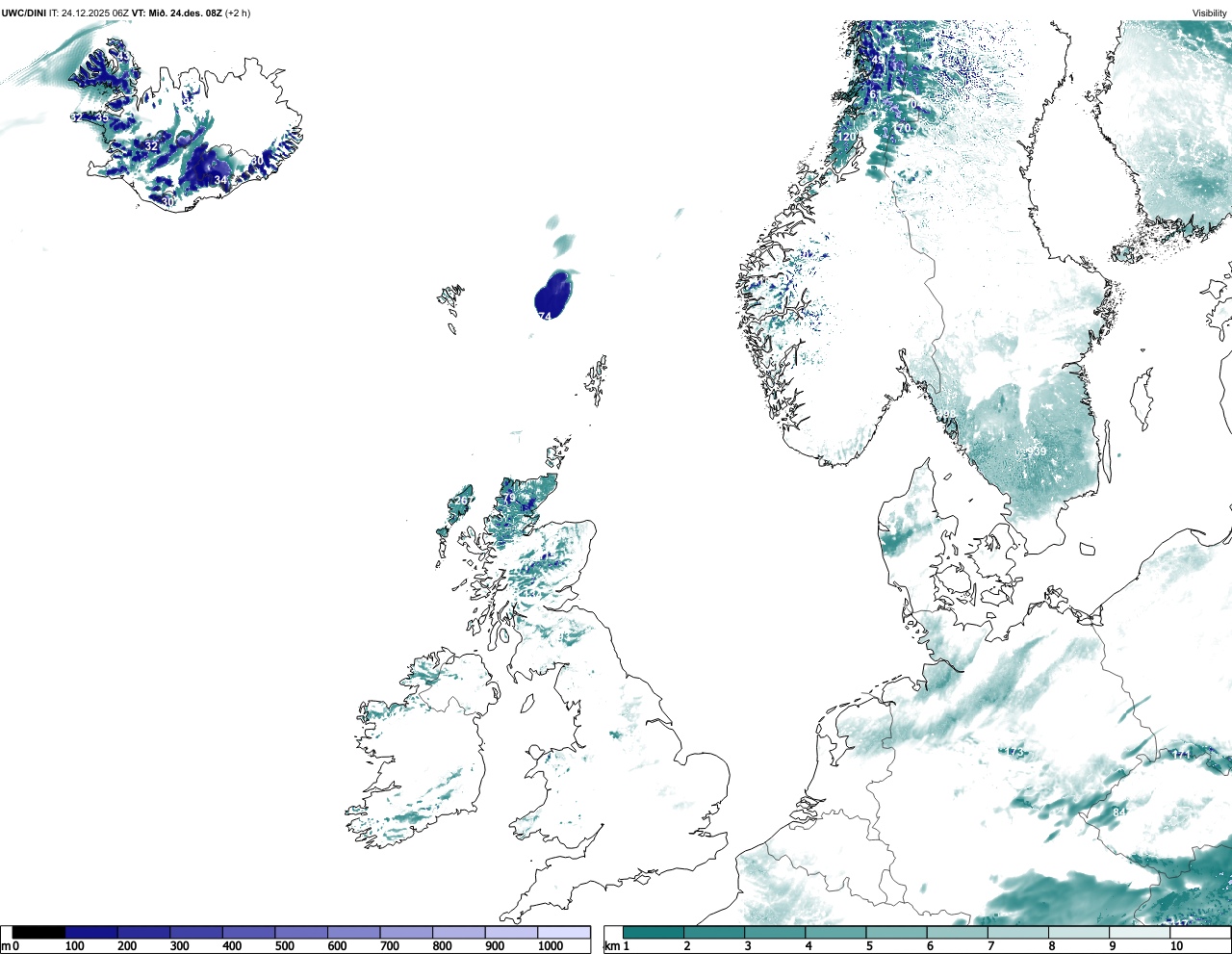Click the '120' value on the Norwegian coast
The width and height of the screenshot is (1232, 954).
[x=846, y=137]
